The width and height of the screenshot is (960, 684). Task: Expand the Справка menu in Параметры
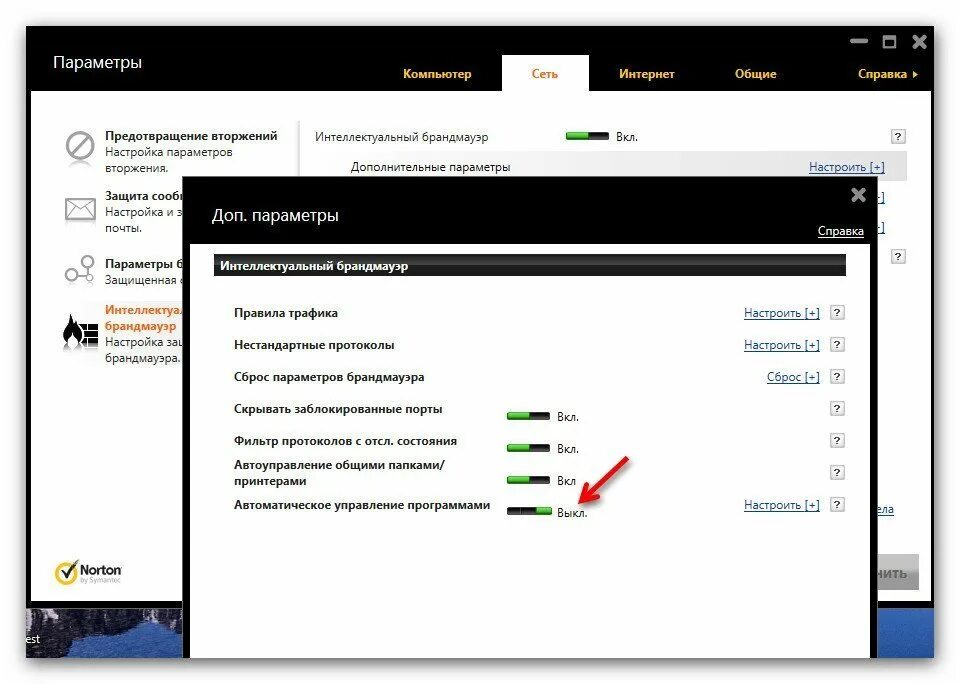[887, 74]
